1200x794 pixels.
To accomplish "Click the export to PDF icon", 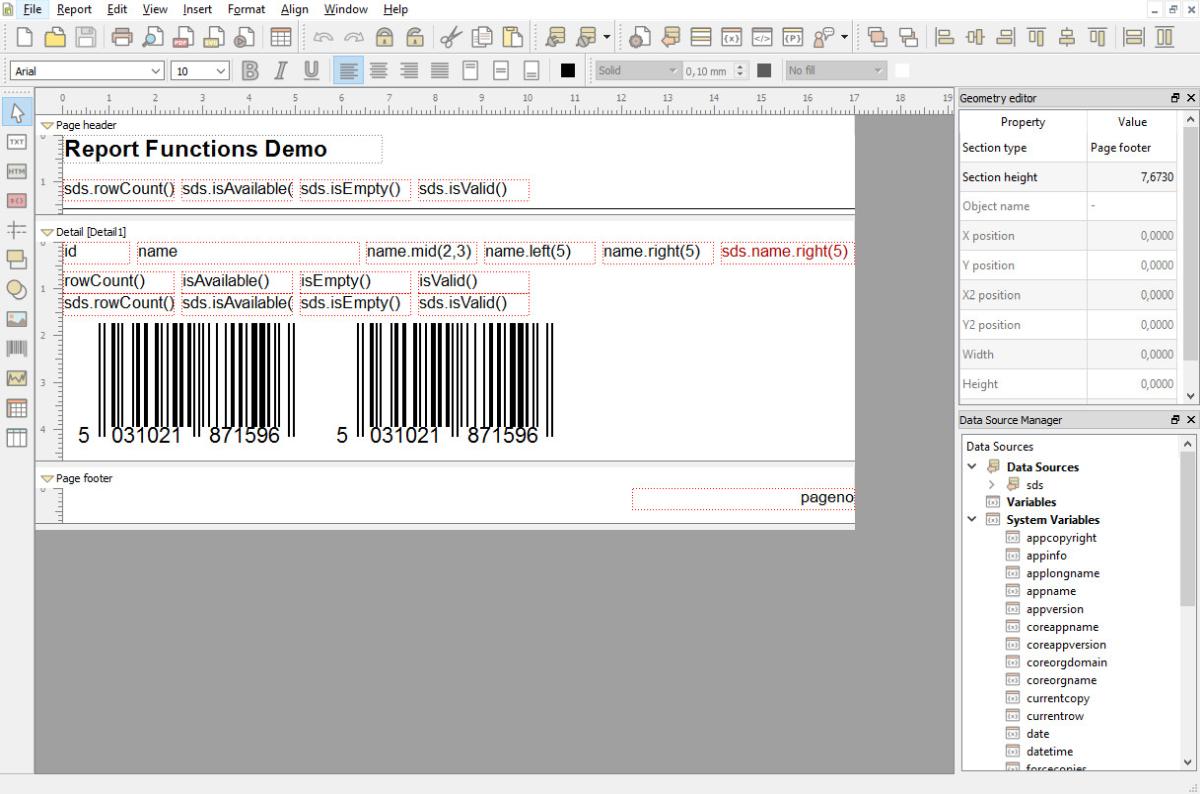I will point(184,37).
